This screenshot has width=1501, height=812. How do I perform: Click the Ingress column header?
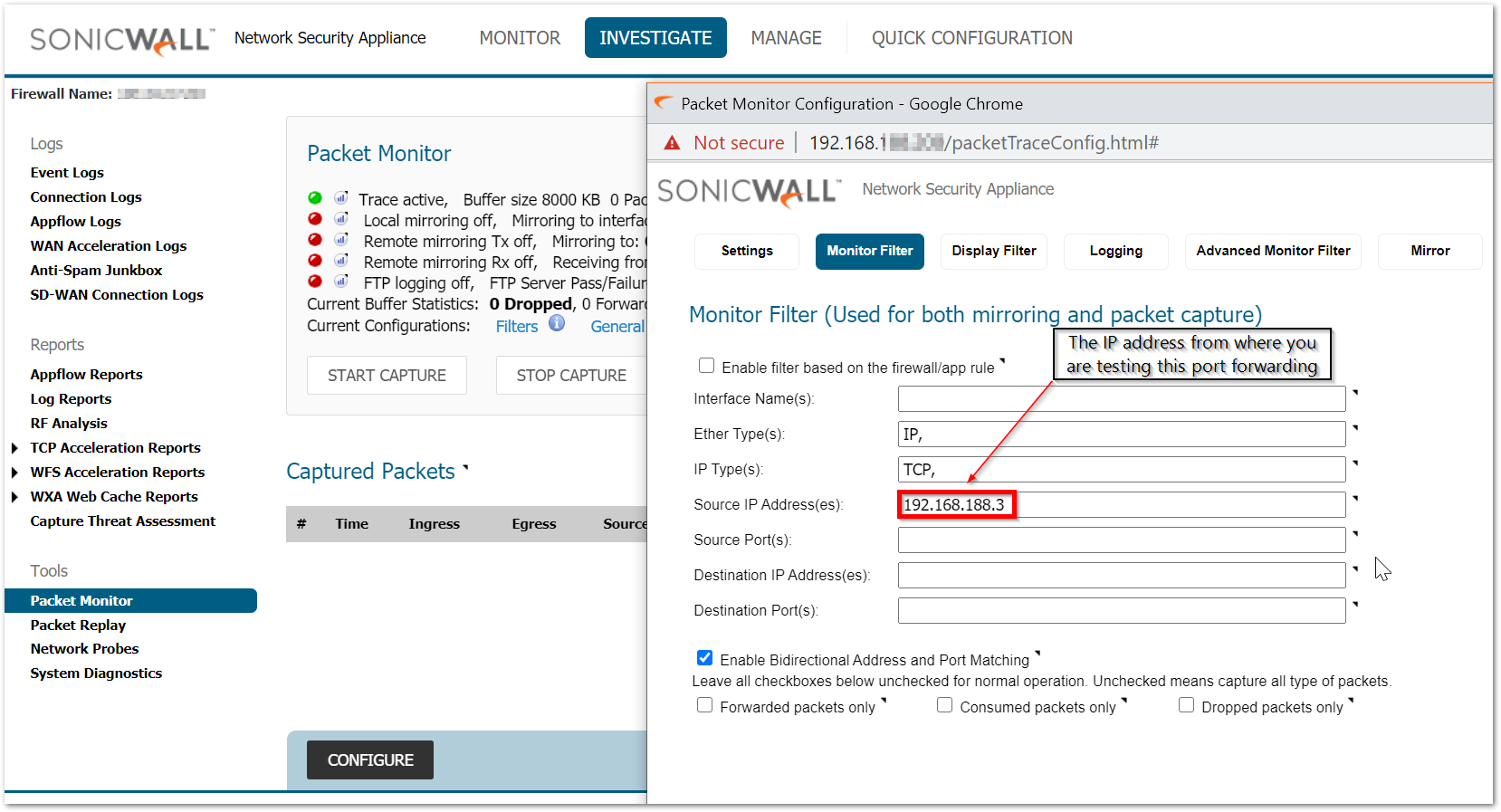click(x=435, y=524)
